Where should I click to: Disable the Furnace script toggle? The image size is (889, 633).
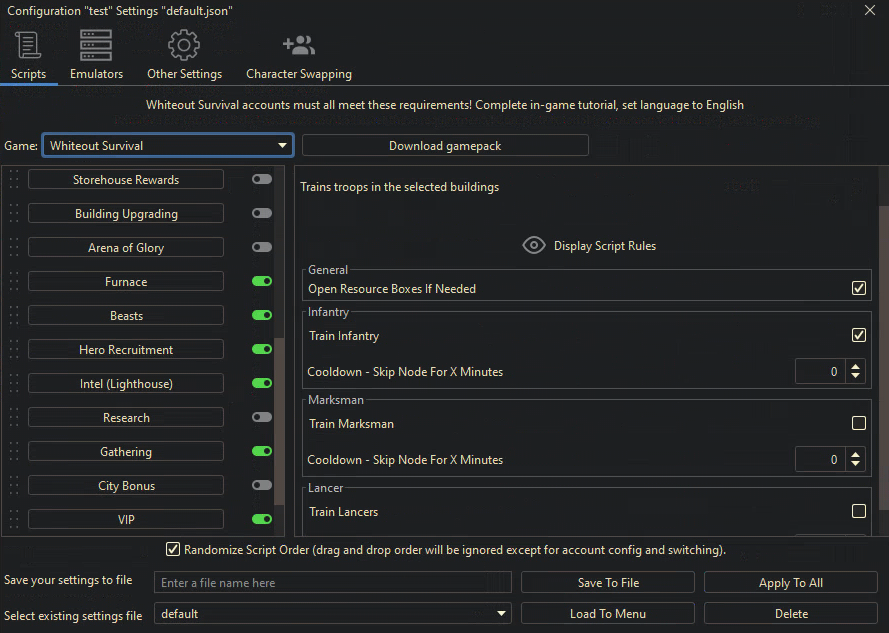[262, 281]
